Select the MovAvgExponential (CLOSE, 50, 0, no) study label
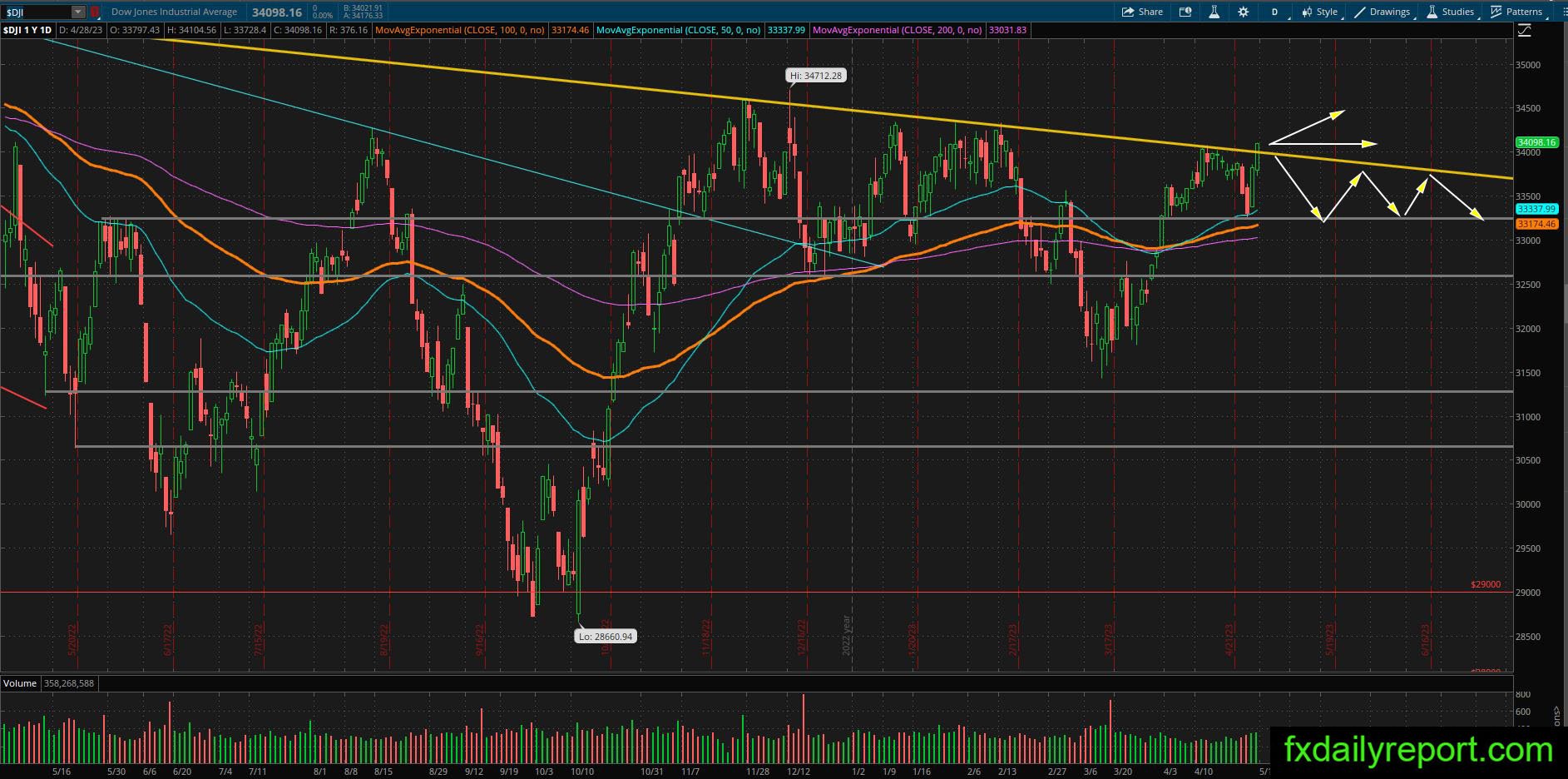The height and width of the screenshot is (779, 1568). pyautogui.click(x=679, y=30)
